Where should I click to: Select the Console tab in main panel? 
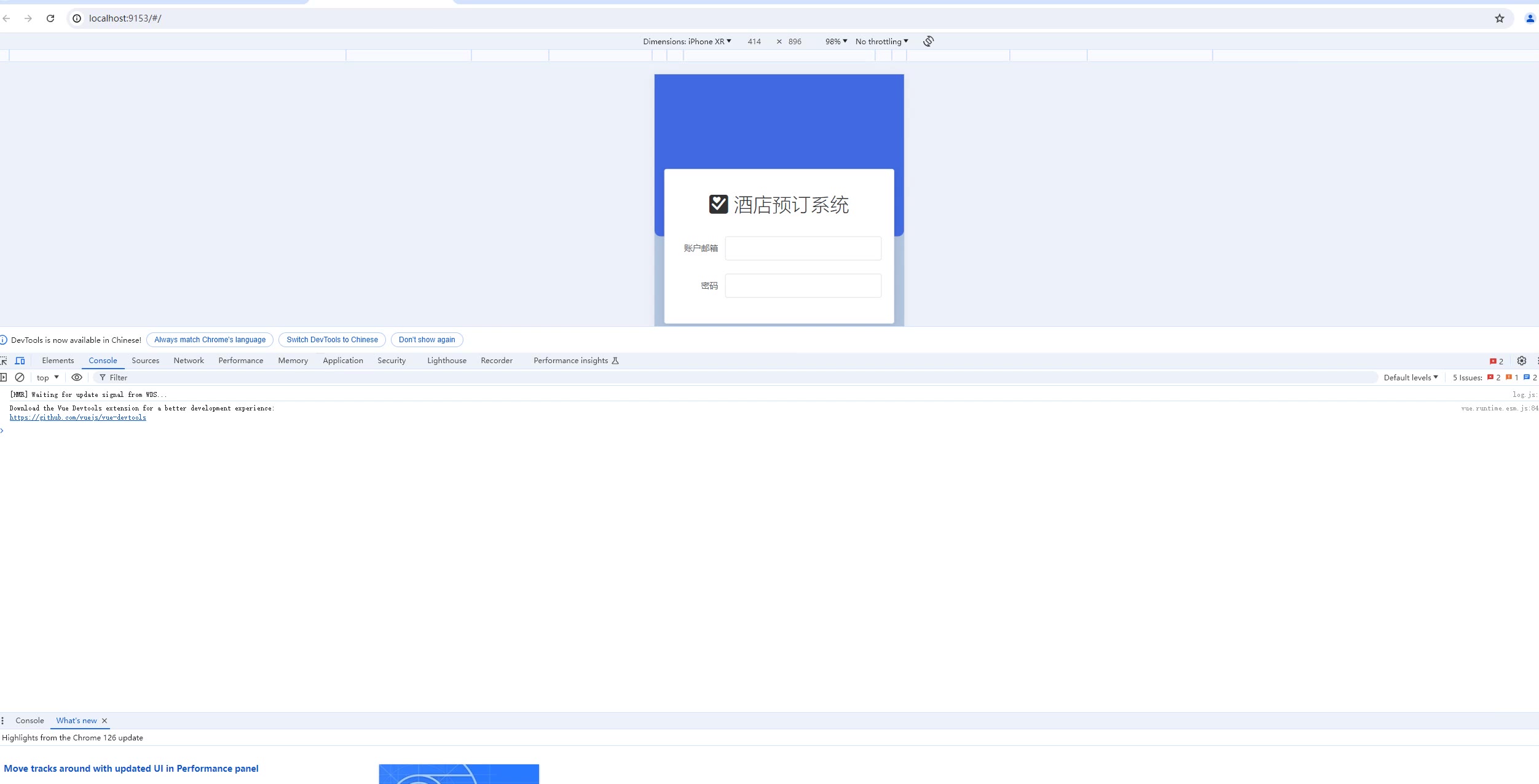click(103, 361)
